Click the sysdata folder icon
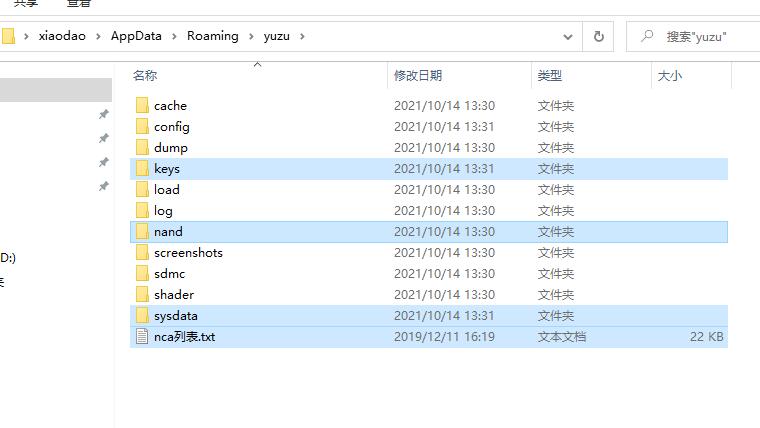Image resolution: width=760 pixels, height=428 pixels. (142, 316)
